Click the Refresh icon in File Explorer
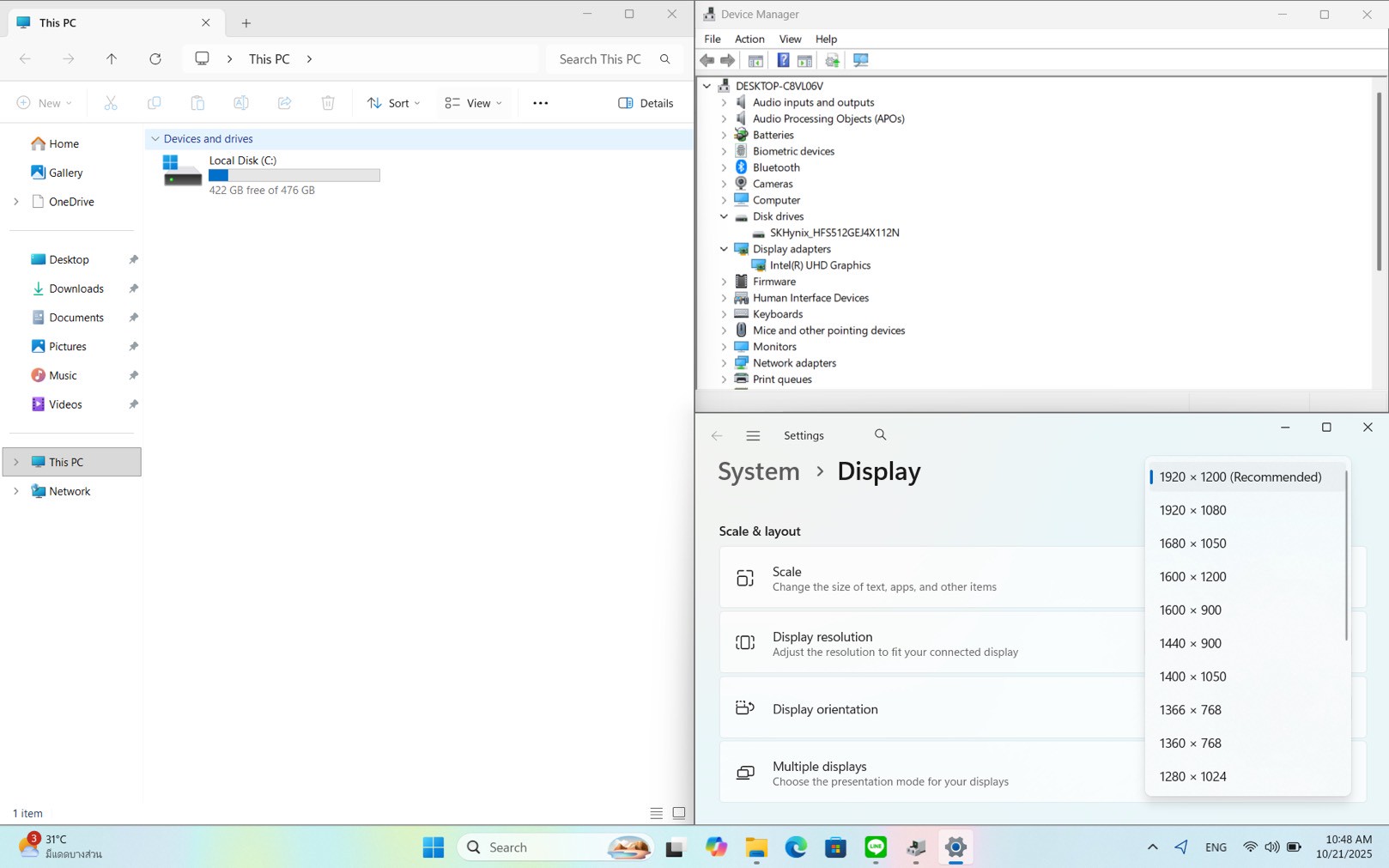This screenshot has width=1389, height=868. coord(155,59)
